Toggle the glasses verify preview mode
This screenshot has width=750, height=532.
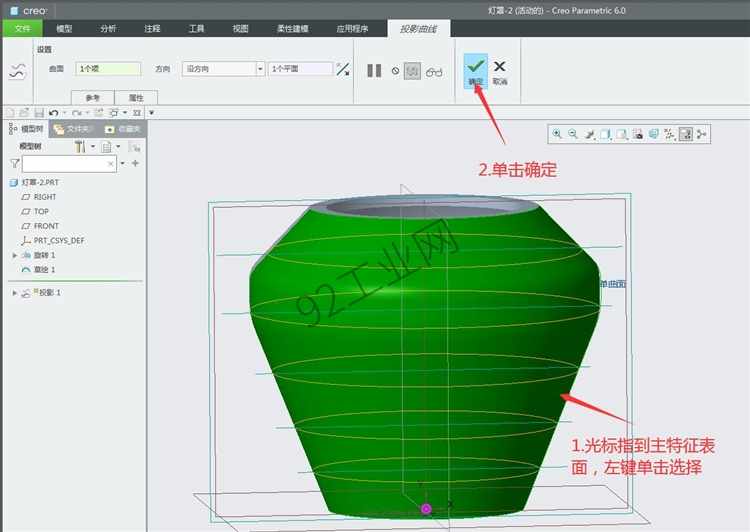point(434,72)
